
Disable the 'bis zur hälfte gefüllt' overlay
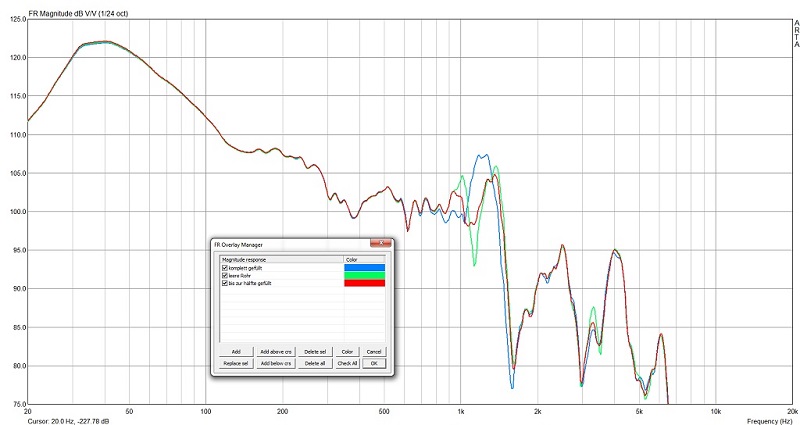[x=225, y=283]
